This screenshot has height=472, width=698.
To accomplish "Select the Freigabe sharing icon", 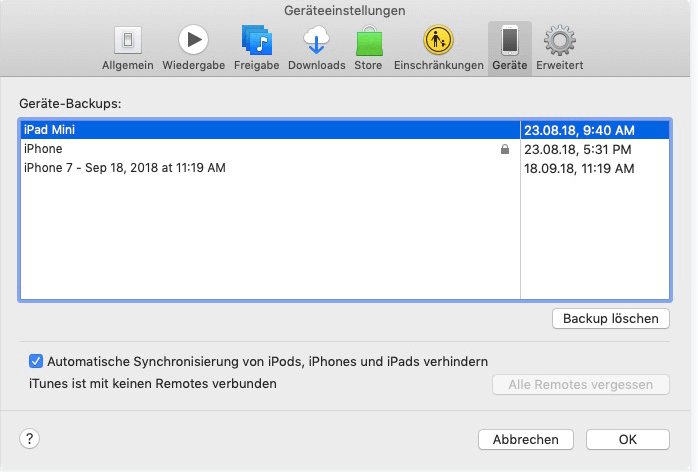I will [x=256, y=41].
